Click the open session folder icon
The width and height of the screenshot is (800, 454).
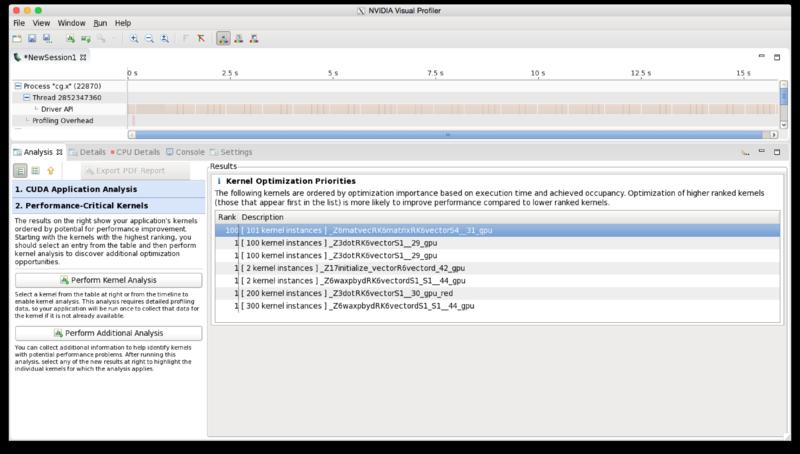tap(17, 39)
